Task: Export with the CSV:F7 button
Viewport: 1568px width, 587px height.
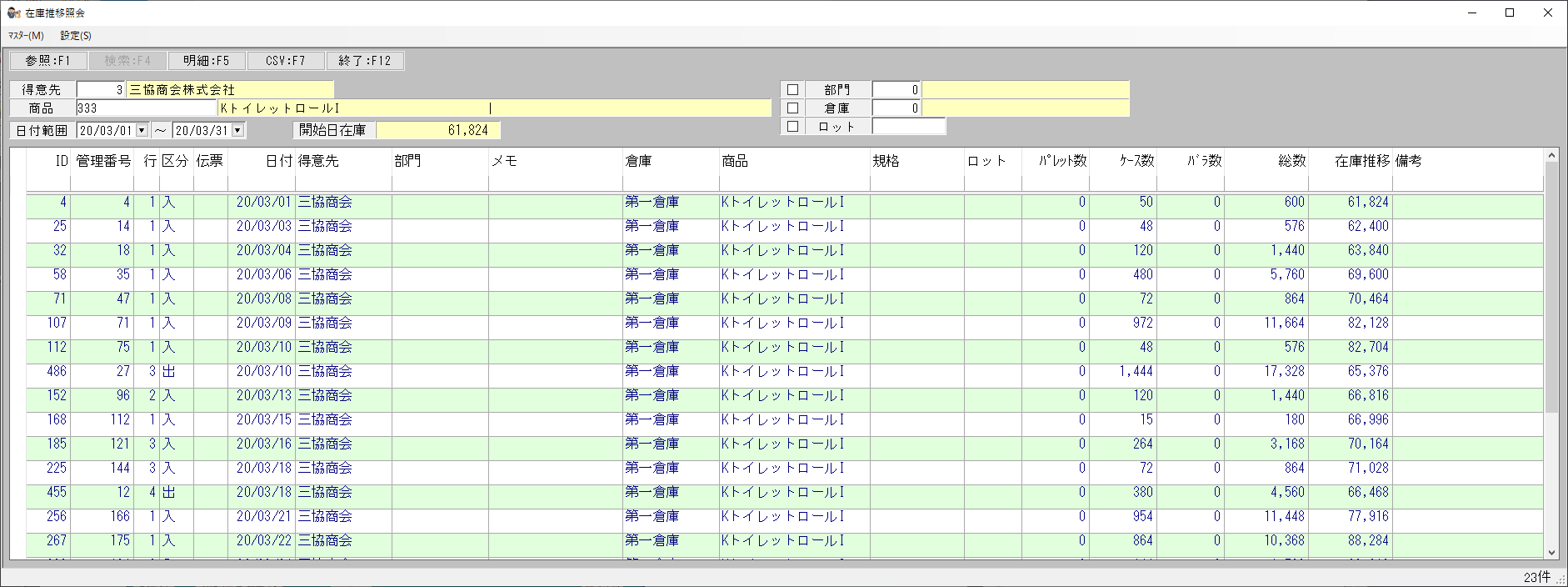Action: click(286, 61)
